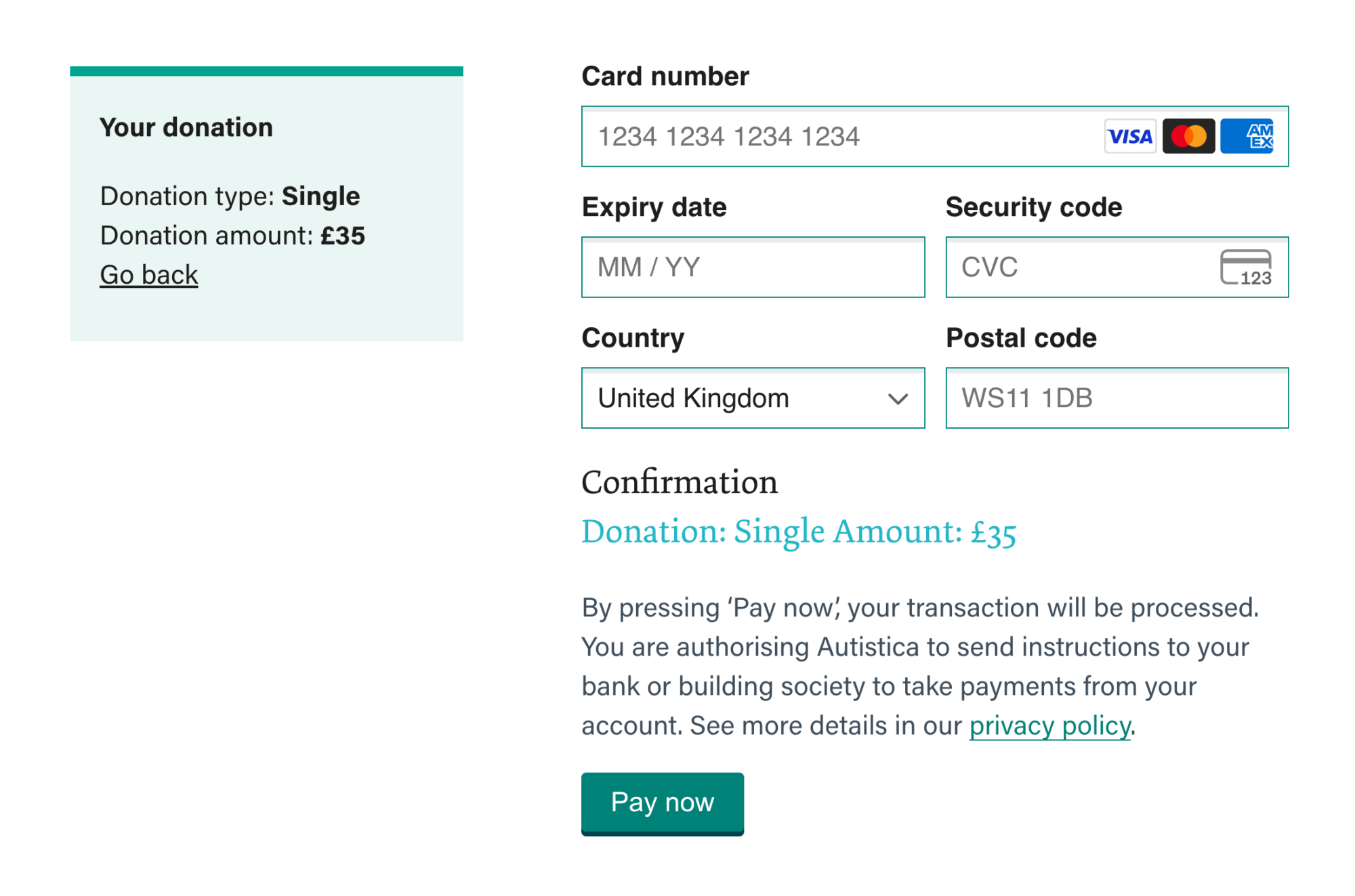Viewport: 1355px width, 896px height.
Task: Click the Card number label
Action: click(665, 76)
